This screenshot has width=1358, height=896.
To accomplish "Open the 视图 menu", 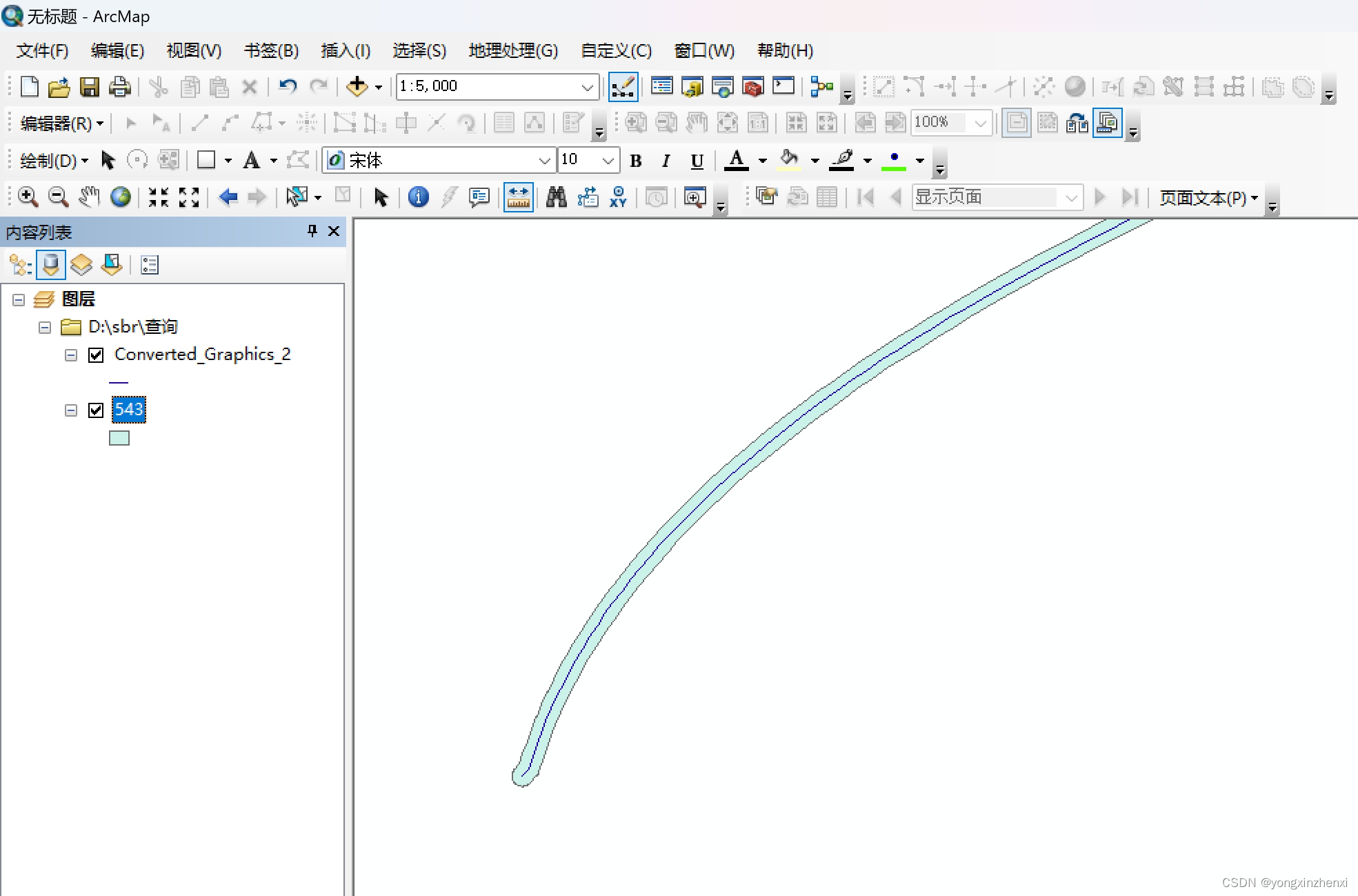I will 192,49.
